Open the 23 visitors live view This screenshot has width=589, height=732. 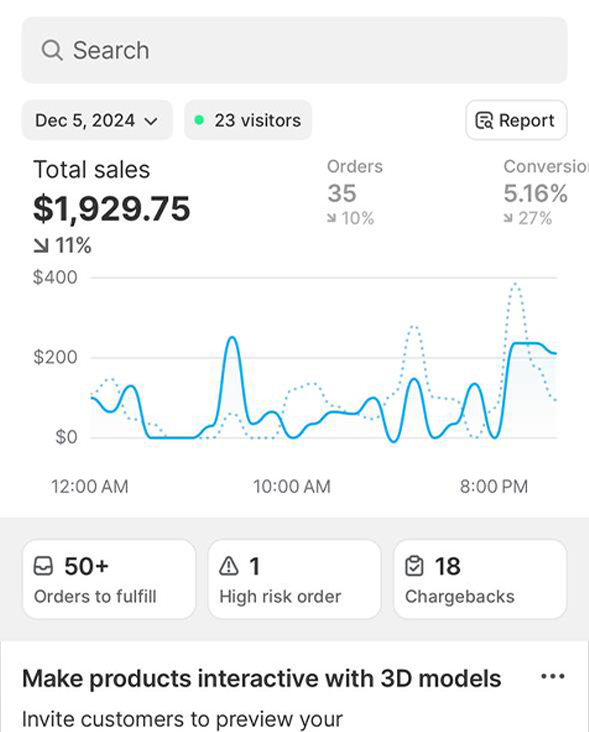[248, 120]
